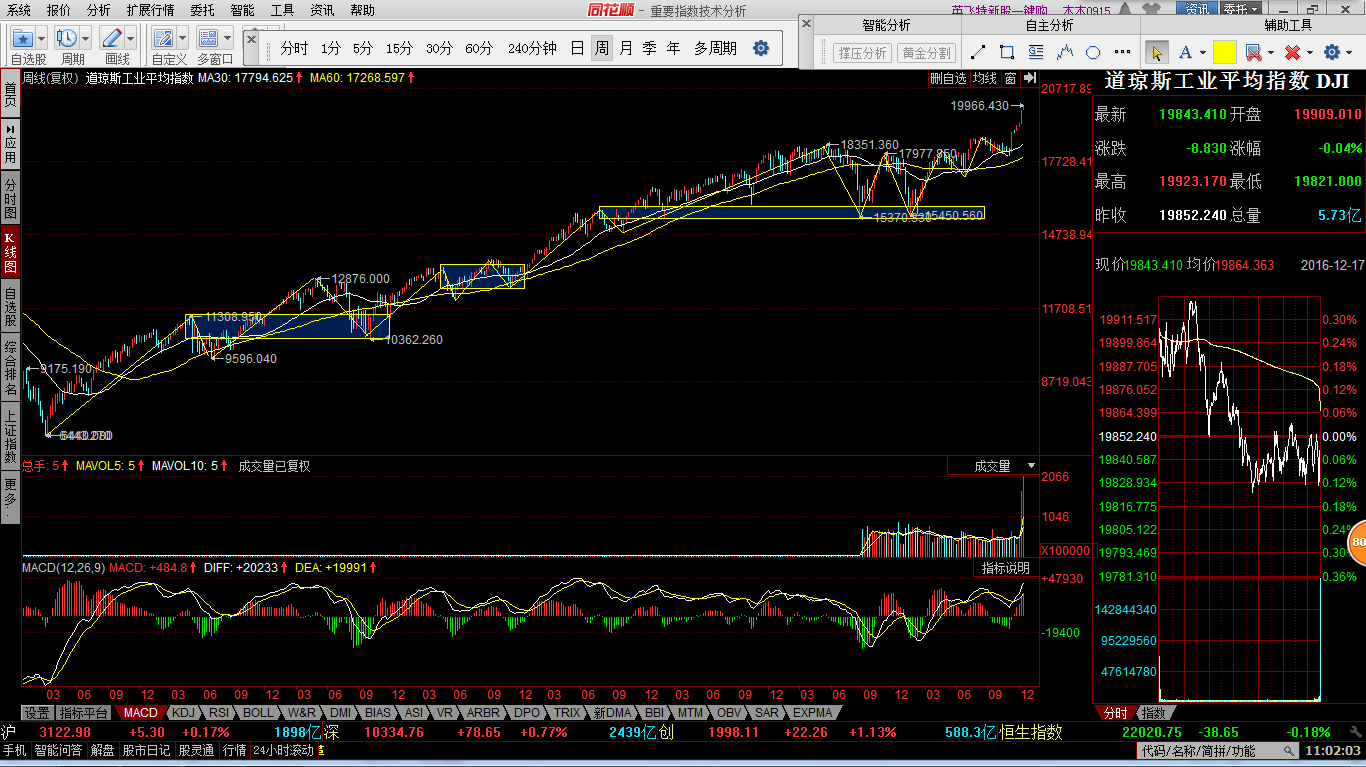The image size is (1366, 767).
Task: Open the 资讯 button in title bar
Action: pos(1196,10)
